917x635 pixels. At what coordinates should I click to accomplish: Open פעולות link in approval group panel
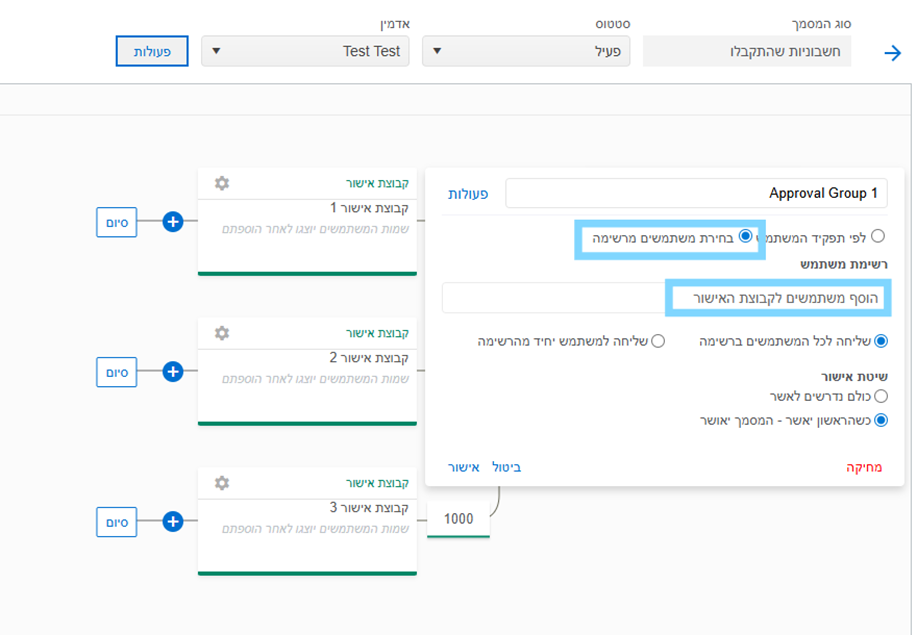point(468,194)
